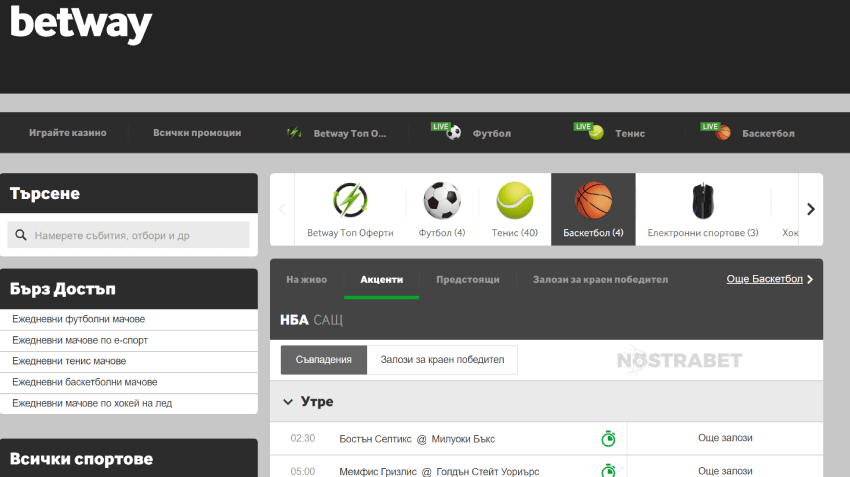
Task: Click the Още Баскетбол link
Action: point(764,279)
